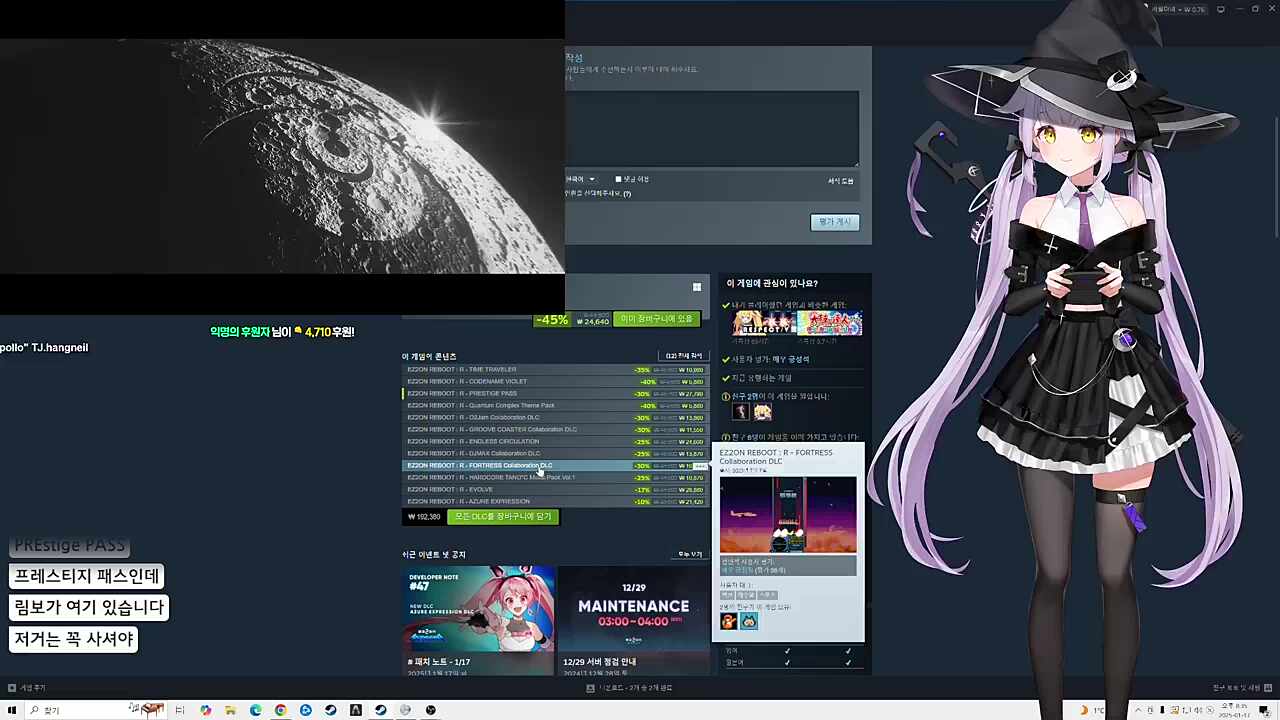Viewport: 1280px width, 720px height.
Task: Click the DJMAX Respect V similar game thumbnail
Action: (764, 323)
